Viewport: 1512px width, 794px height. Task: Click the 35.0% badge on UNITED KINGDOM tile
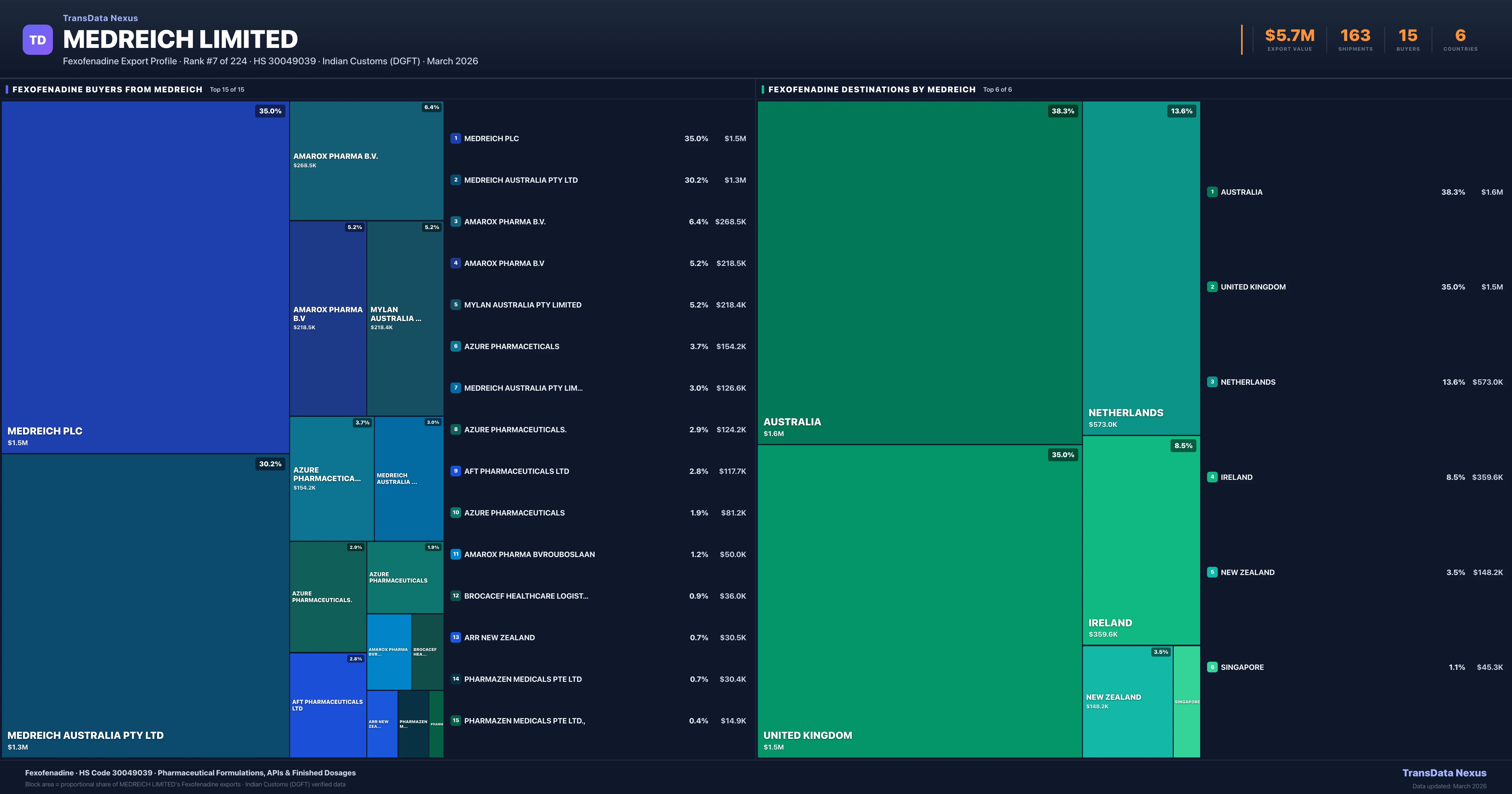coord(1062,455)
